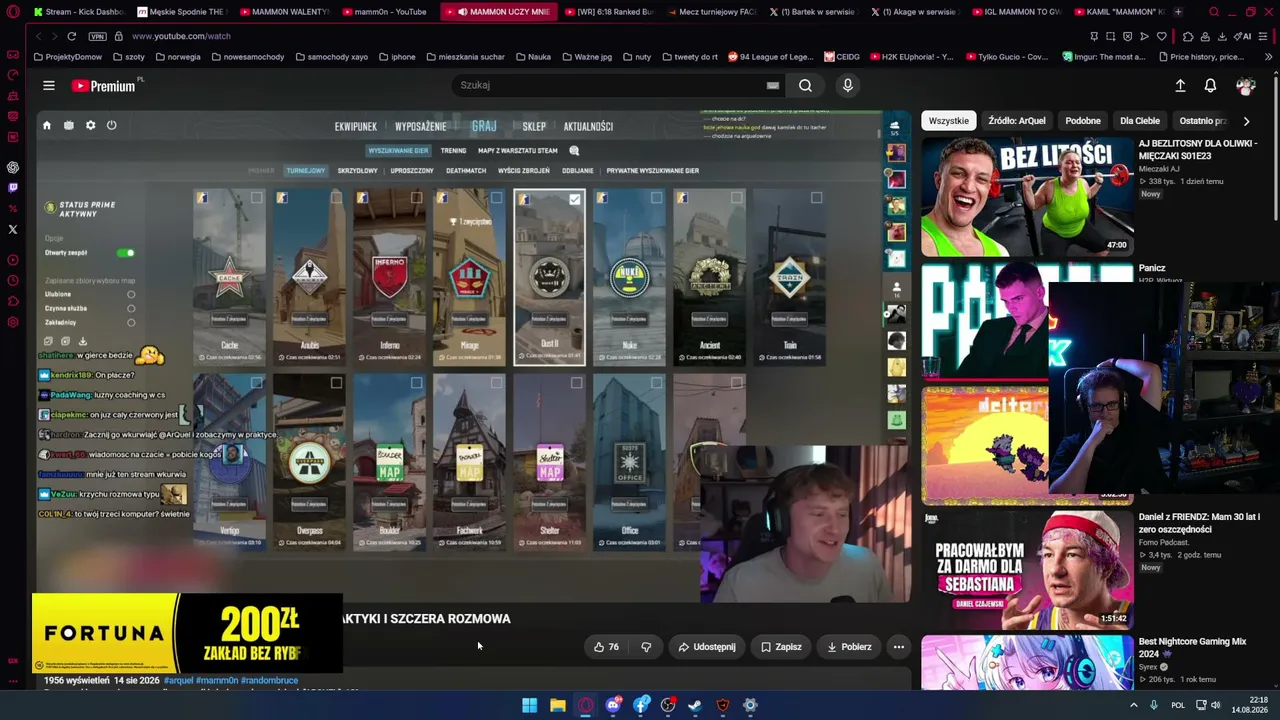Click the Zapisz save button
This screenshot has width=1280, height=720.
tap(781, 647)
